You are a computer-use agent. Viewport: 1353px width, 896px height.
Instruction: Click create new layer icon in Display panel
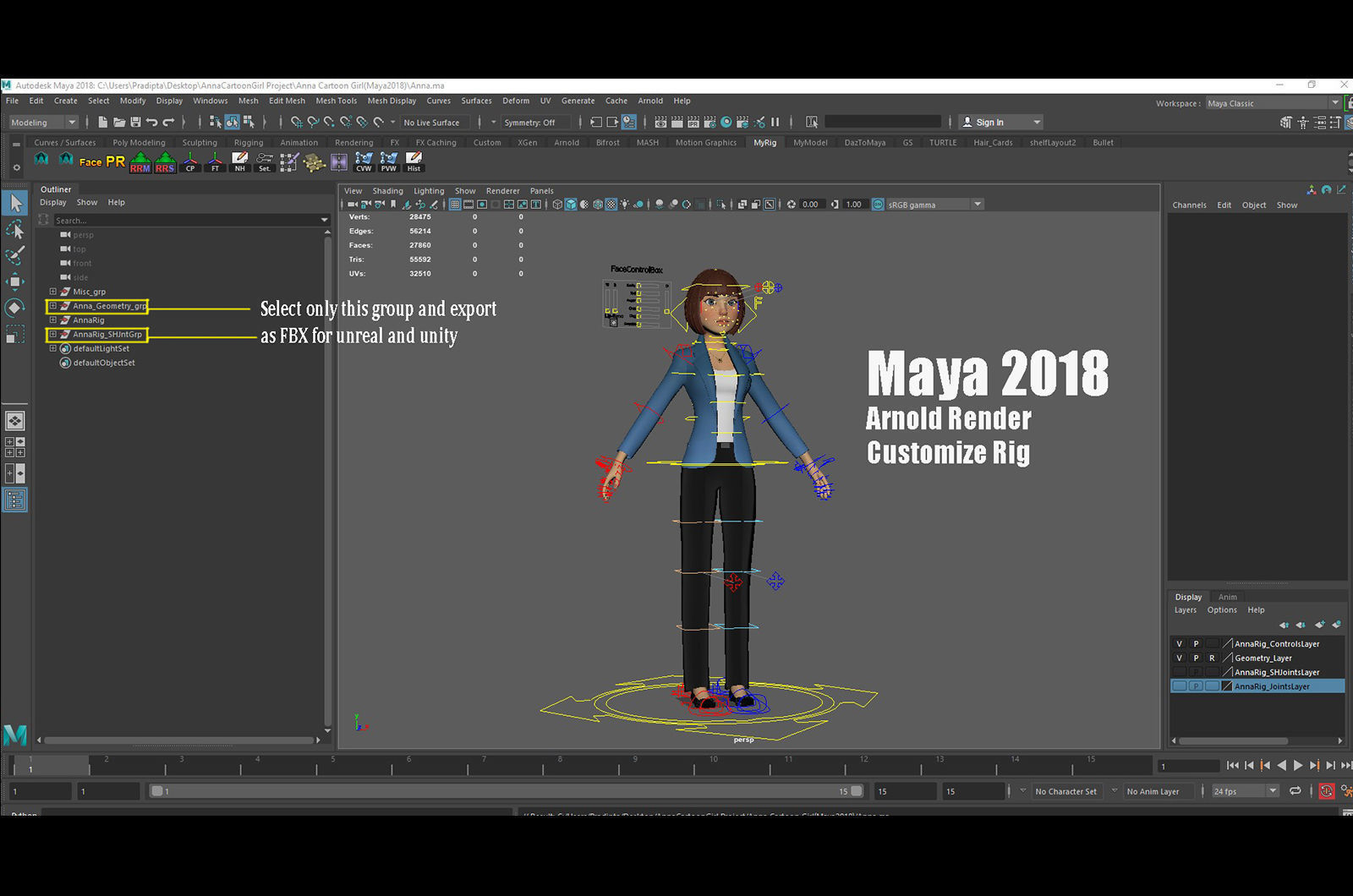tap(1319, 625)
